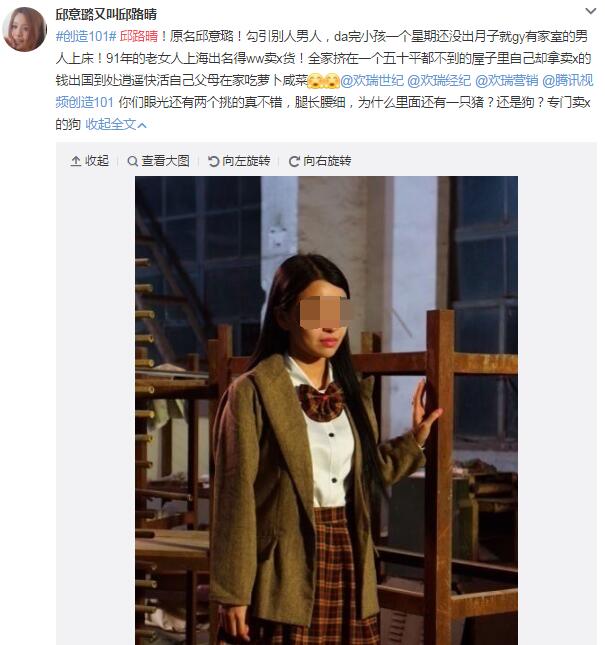The image size is (605, 645).
Task: Click the expanded photo in the post
Action: (326, 411)
